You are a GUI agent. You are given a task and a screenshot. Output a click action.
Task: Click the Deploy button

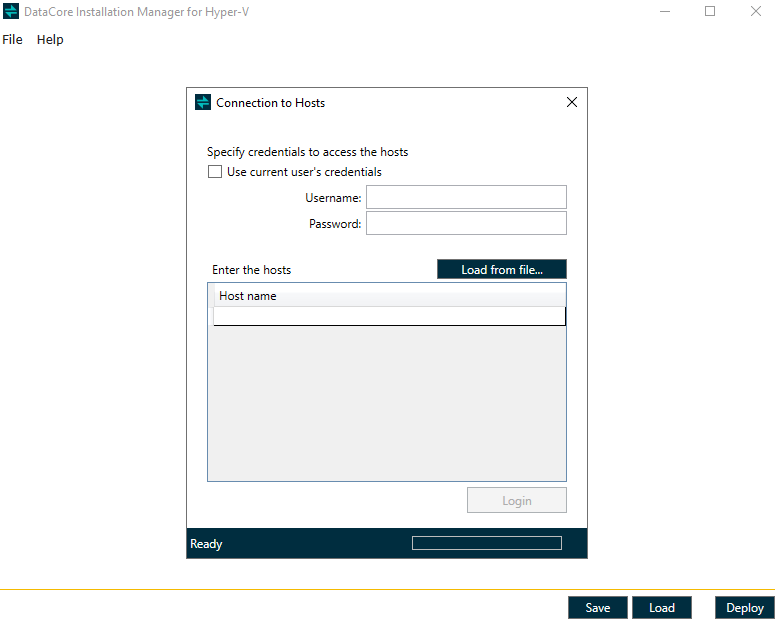[744, 608]
